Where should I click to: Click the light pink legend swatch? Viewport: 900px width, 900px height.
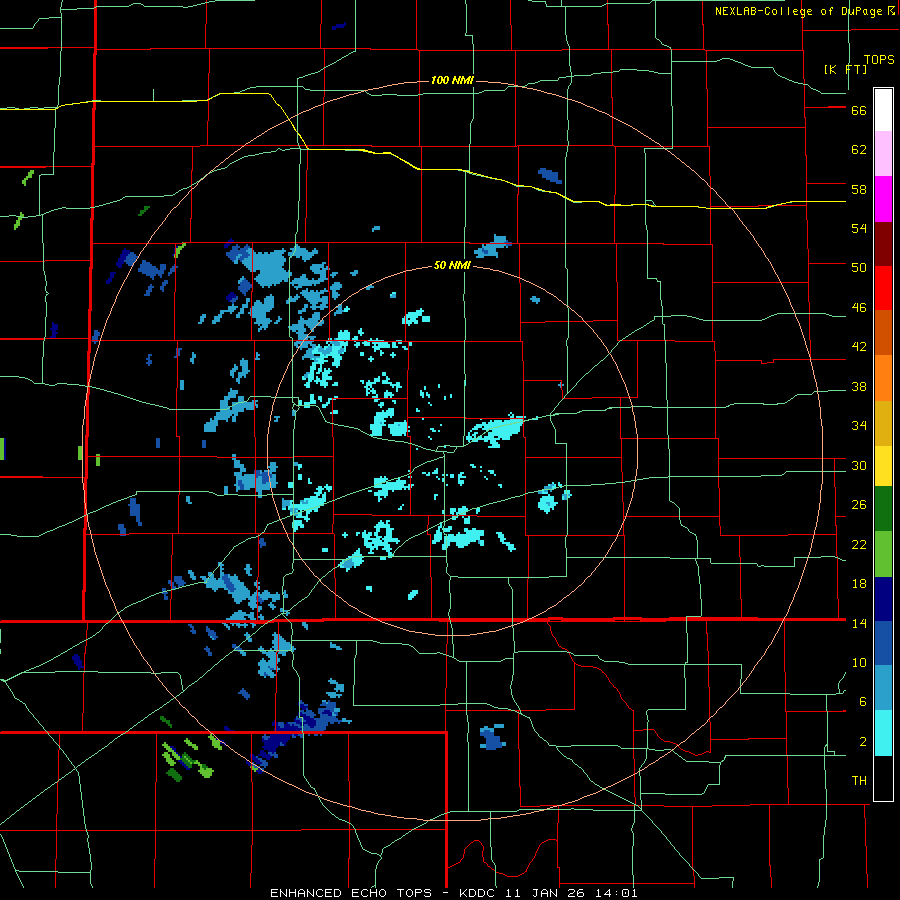click(883, 153)
